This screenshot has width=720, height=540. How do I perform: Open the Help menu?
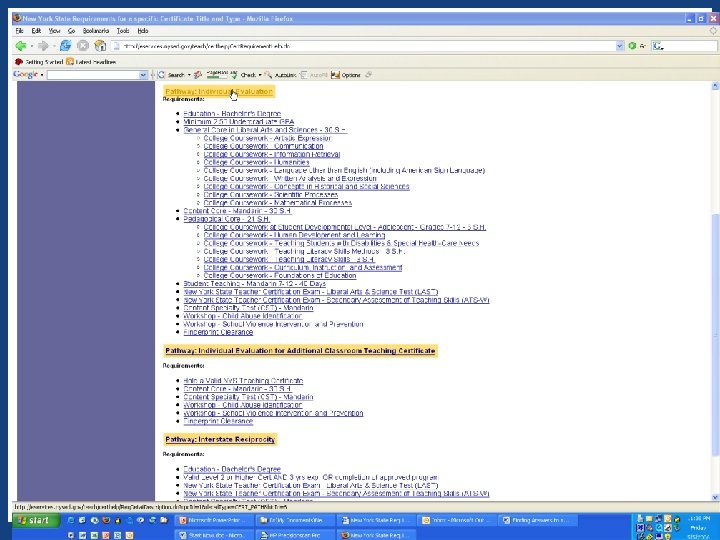coord(143,31)
